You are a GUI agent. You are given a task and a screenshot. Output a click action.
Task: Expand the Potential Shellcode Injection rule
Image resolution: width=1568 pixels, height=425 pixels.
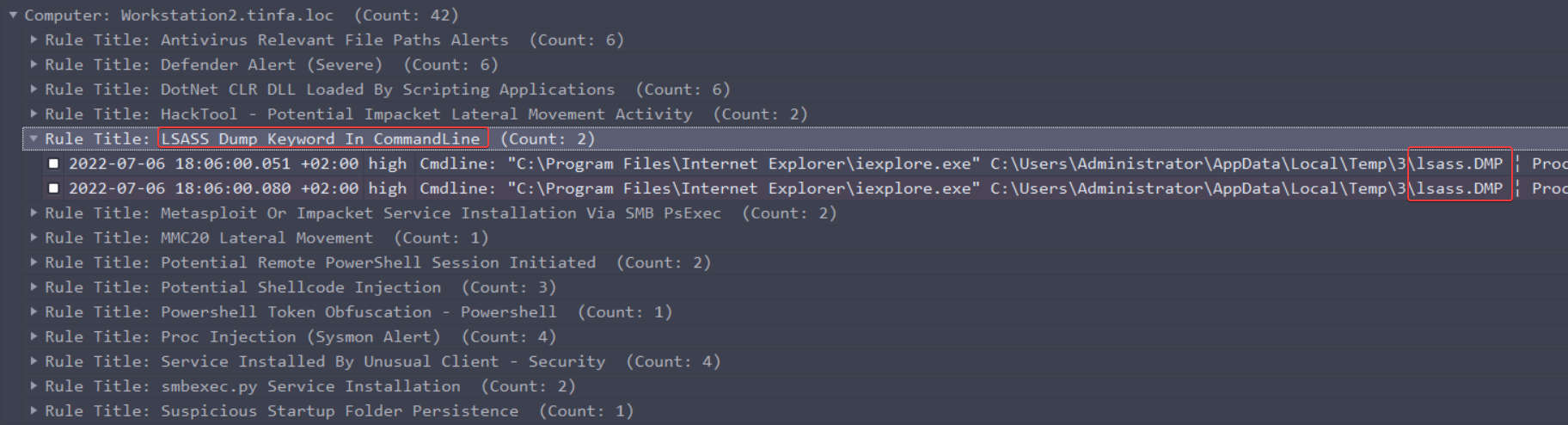[34, 287]
